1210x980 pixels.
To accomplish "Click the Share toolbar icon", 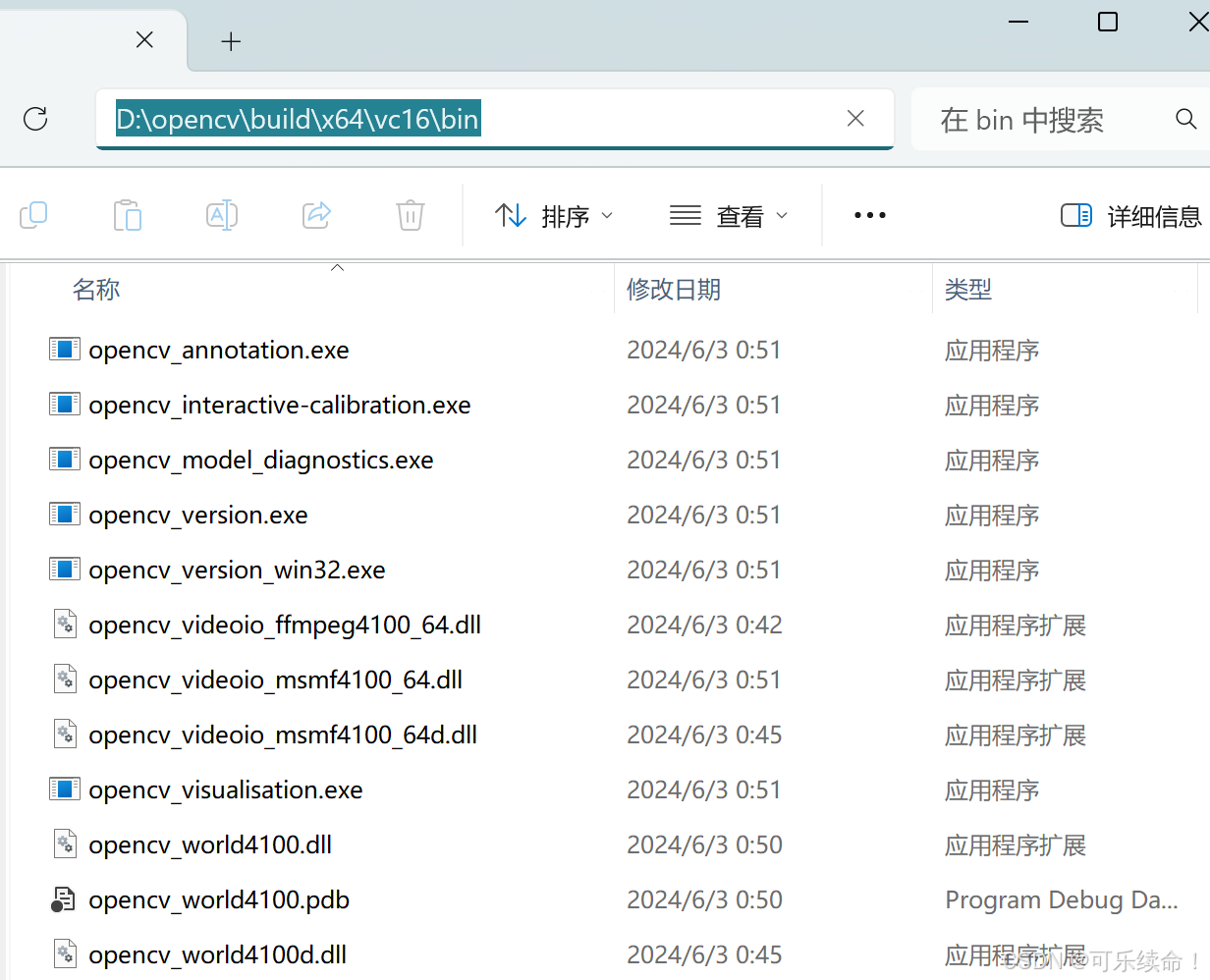I will pyautogui.click(x=316, y=215).
